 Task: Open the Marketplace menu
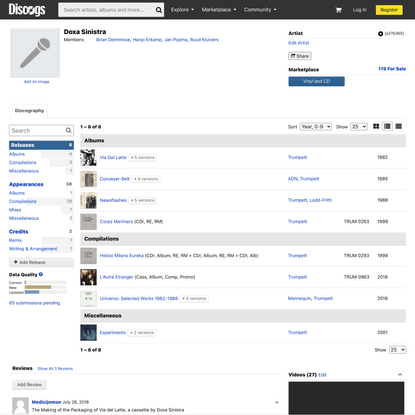point(219,10)
